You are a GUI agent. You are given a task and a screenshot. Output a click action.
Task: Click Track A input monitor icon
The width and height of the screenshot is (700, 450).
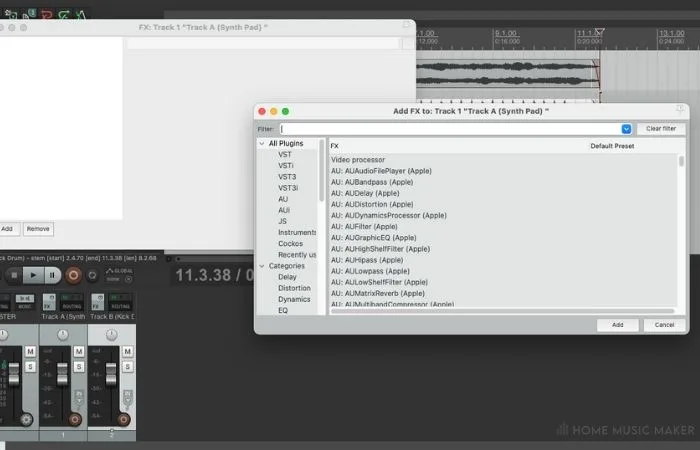click(79, 400)
